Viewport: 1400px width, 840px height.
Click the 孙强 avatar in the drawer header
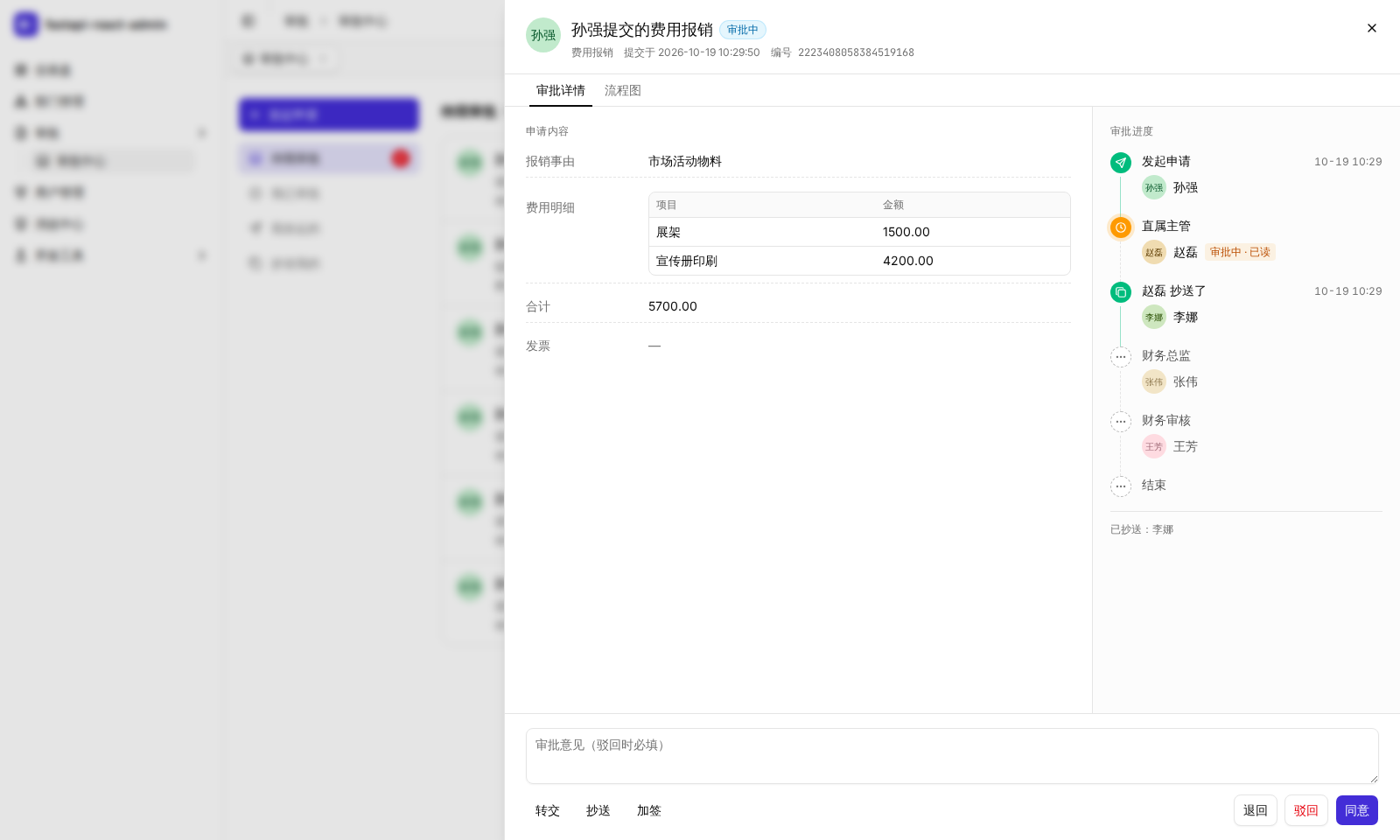[x=543, y=35]
